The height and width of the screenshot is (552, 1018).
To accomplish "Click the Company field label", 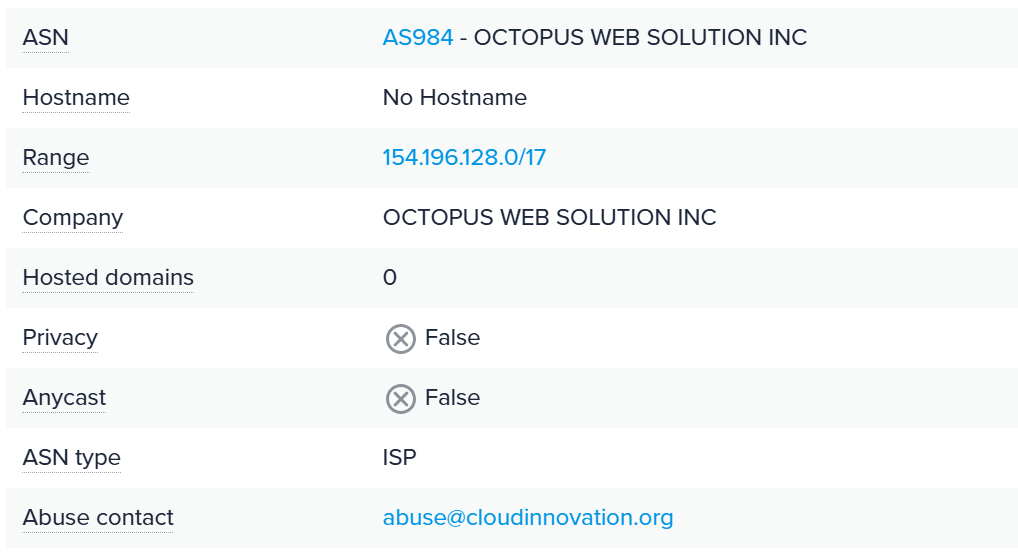I will click(x=73, y=218).
